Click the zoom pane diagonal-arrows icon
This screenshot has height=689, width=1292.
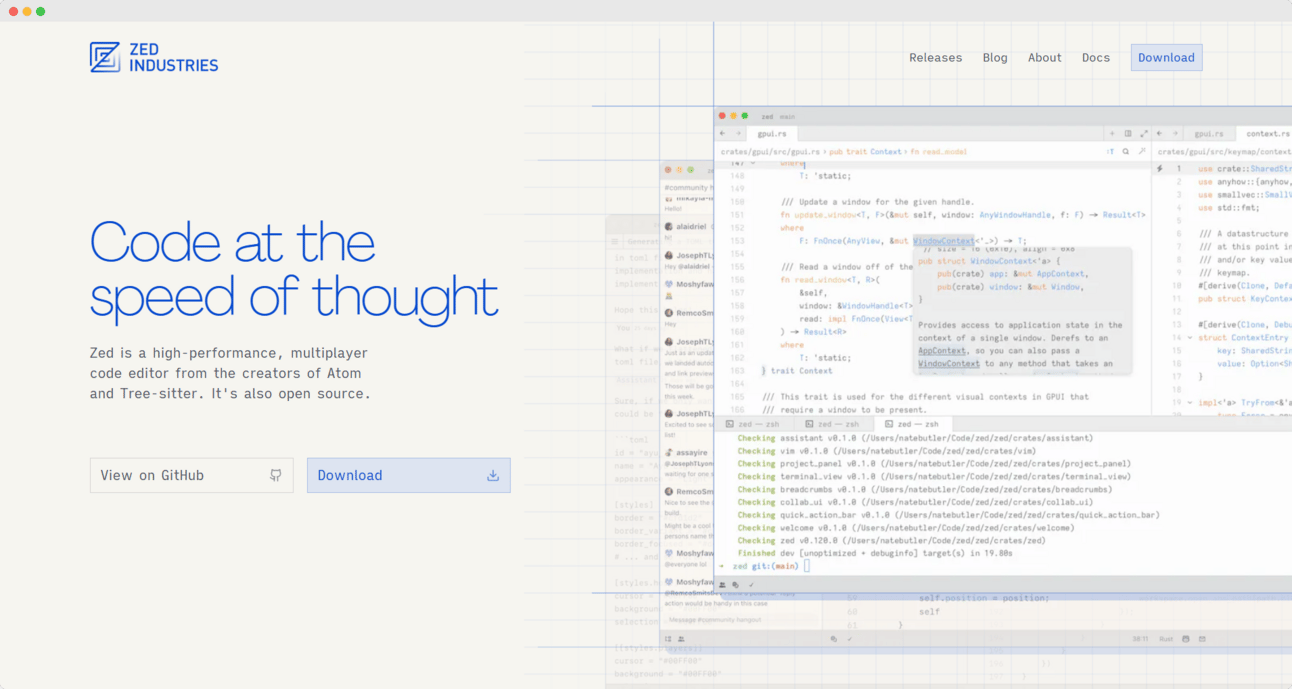(x=1144, y=134)
